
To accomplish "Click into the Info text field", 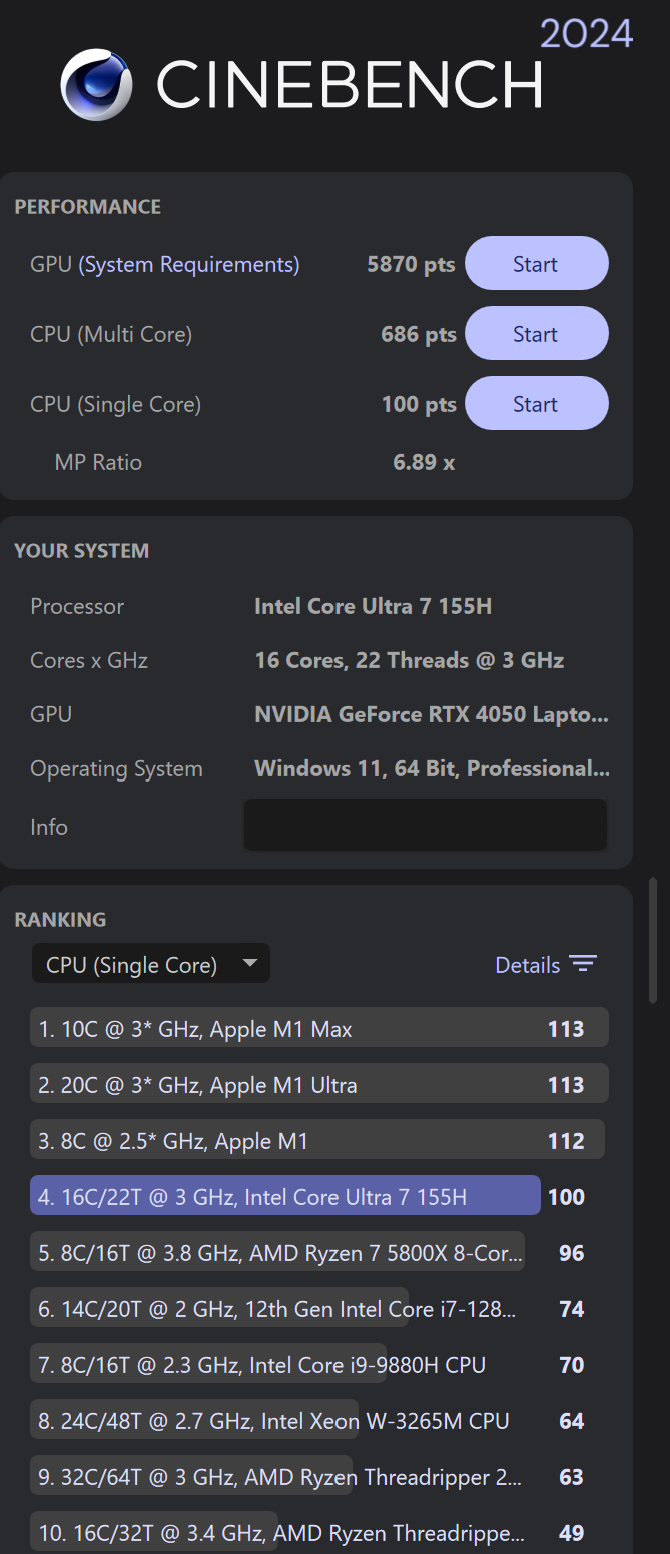I will coord(425,826).
